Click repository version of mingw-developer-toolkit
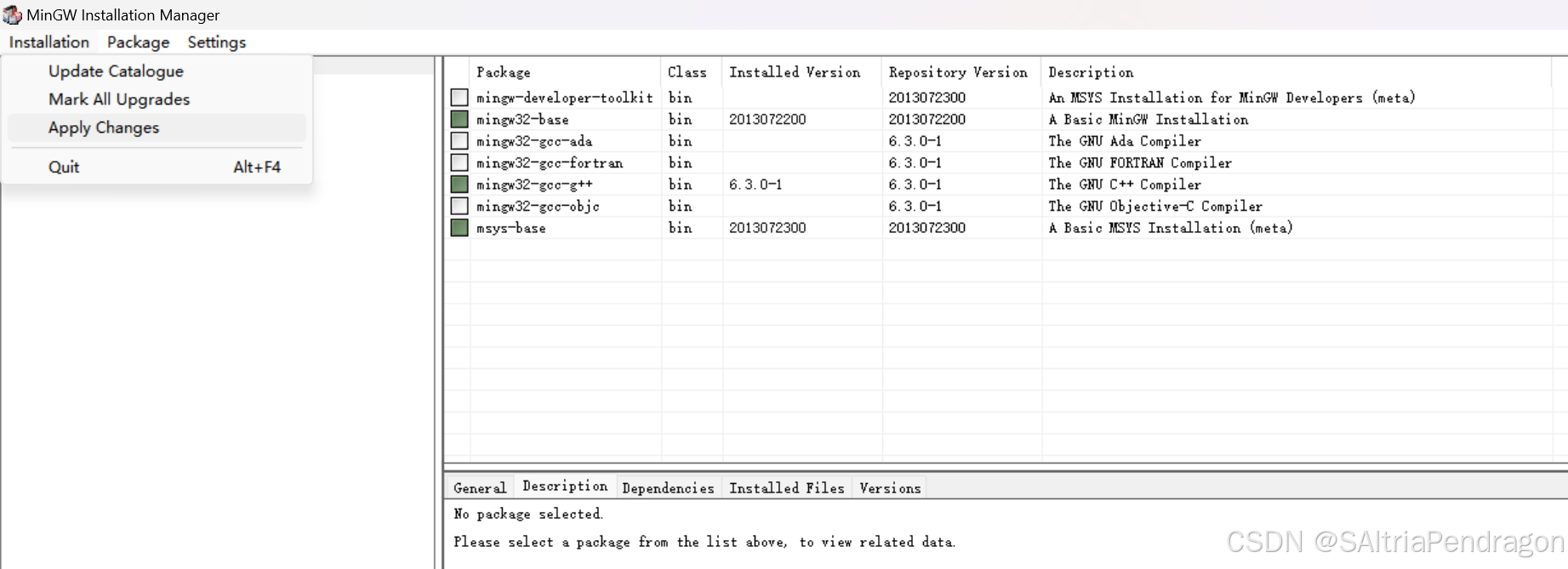1568x569 pixels. point(927,98)
